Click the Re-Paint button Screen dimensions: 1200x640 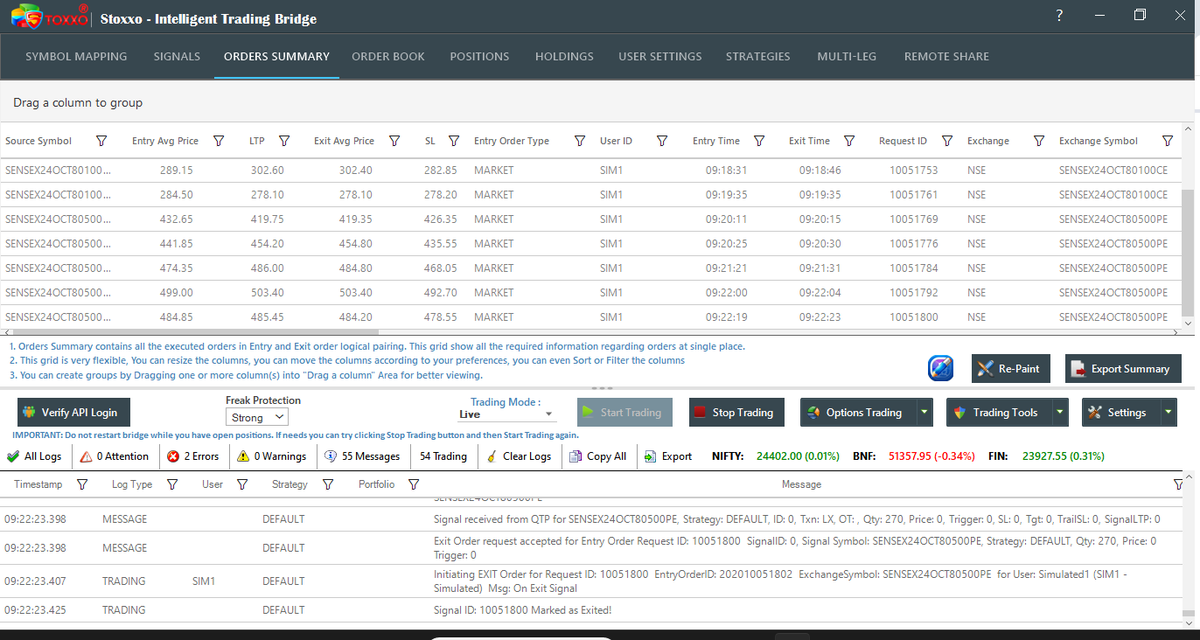point(1011,368)
